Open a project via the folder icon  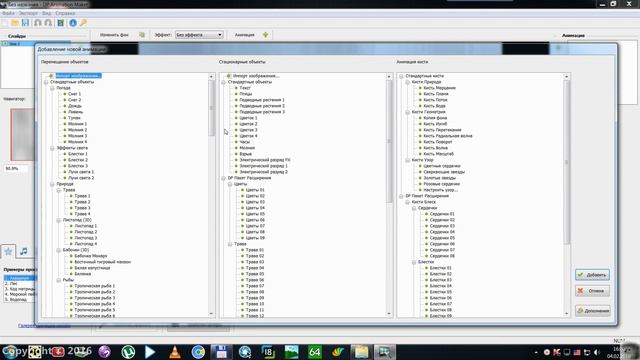pos(15,23)
